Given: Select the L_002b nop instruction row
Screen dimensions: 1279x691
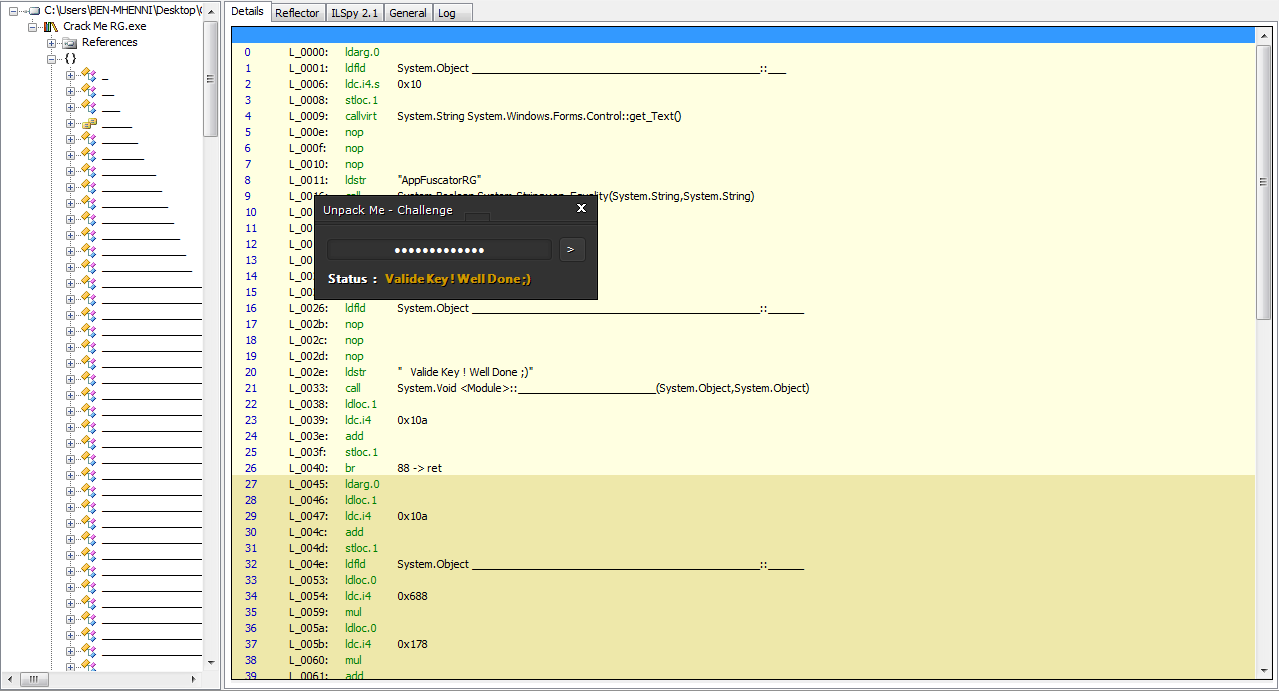Looking at the screenshot, I should 743,324.
